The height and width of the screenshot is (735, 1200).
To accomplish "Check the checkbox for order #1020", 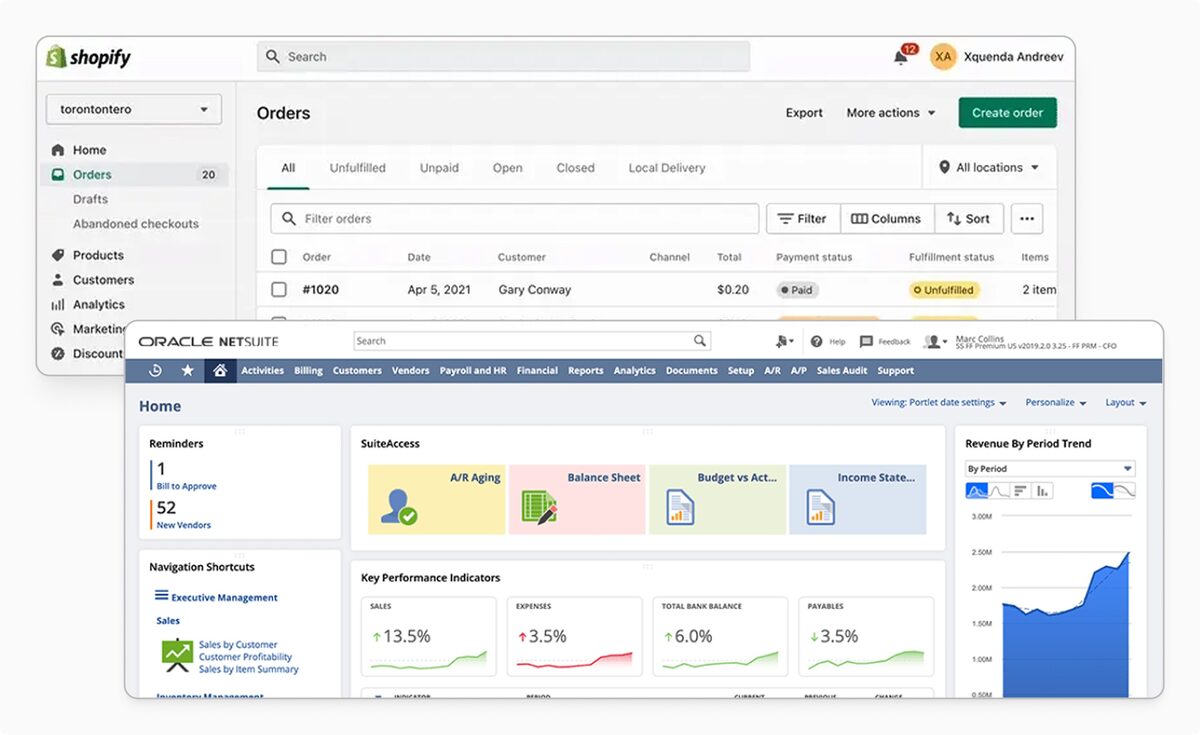I will (278, 288).
